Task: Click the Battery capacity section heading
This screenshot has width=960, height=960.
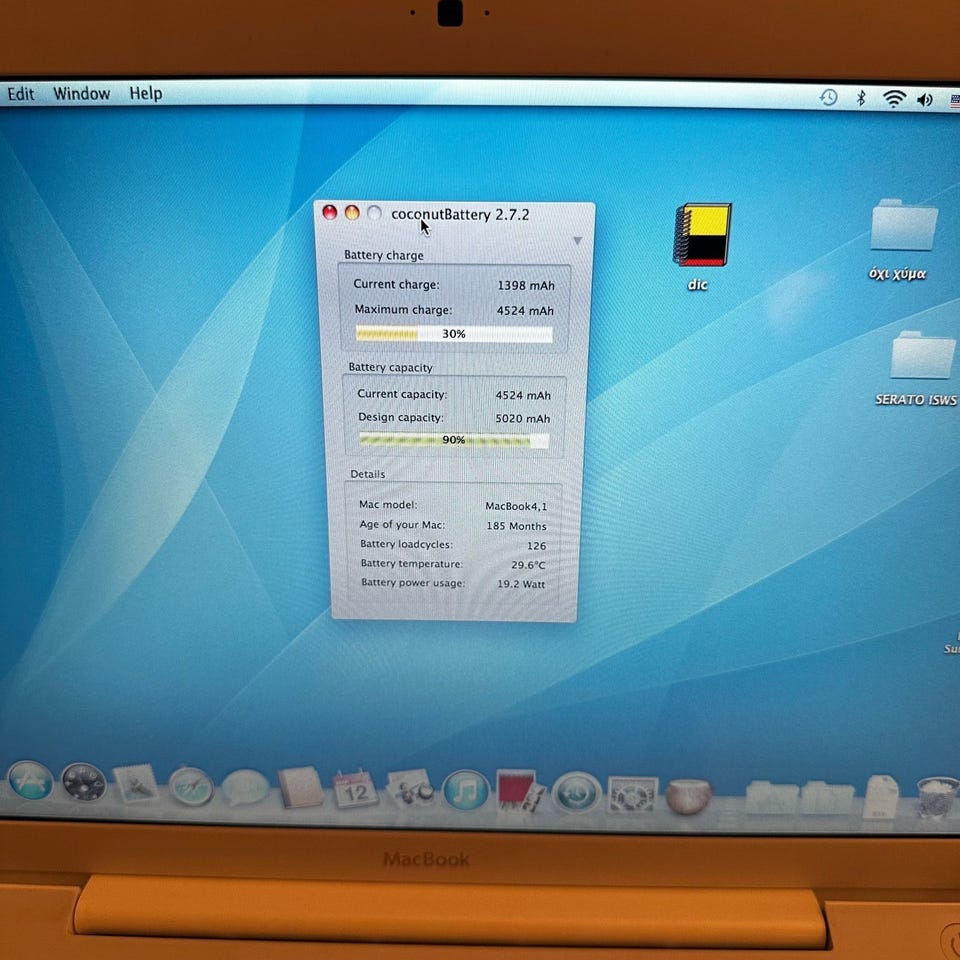Action: pyautogui.click(x=391, y=367)
